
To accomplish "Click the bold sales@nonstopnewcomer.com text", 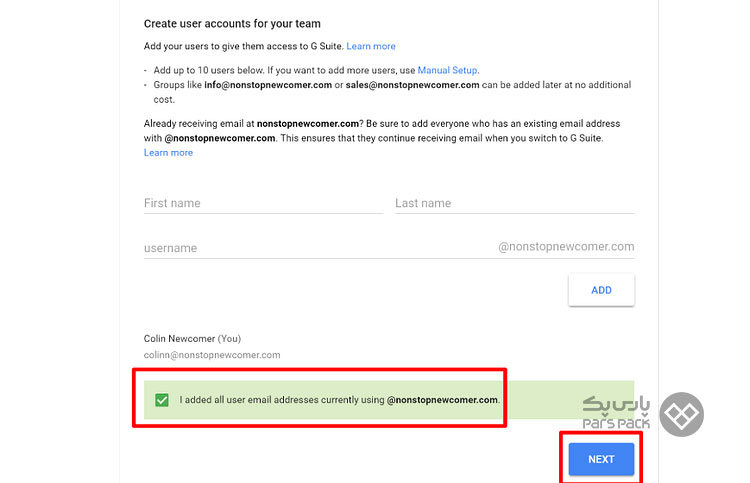I will [x=412, y=85].
